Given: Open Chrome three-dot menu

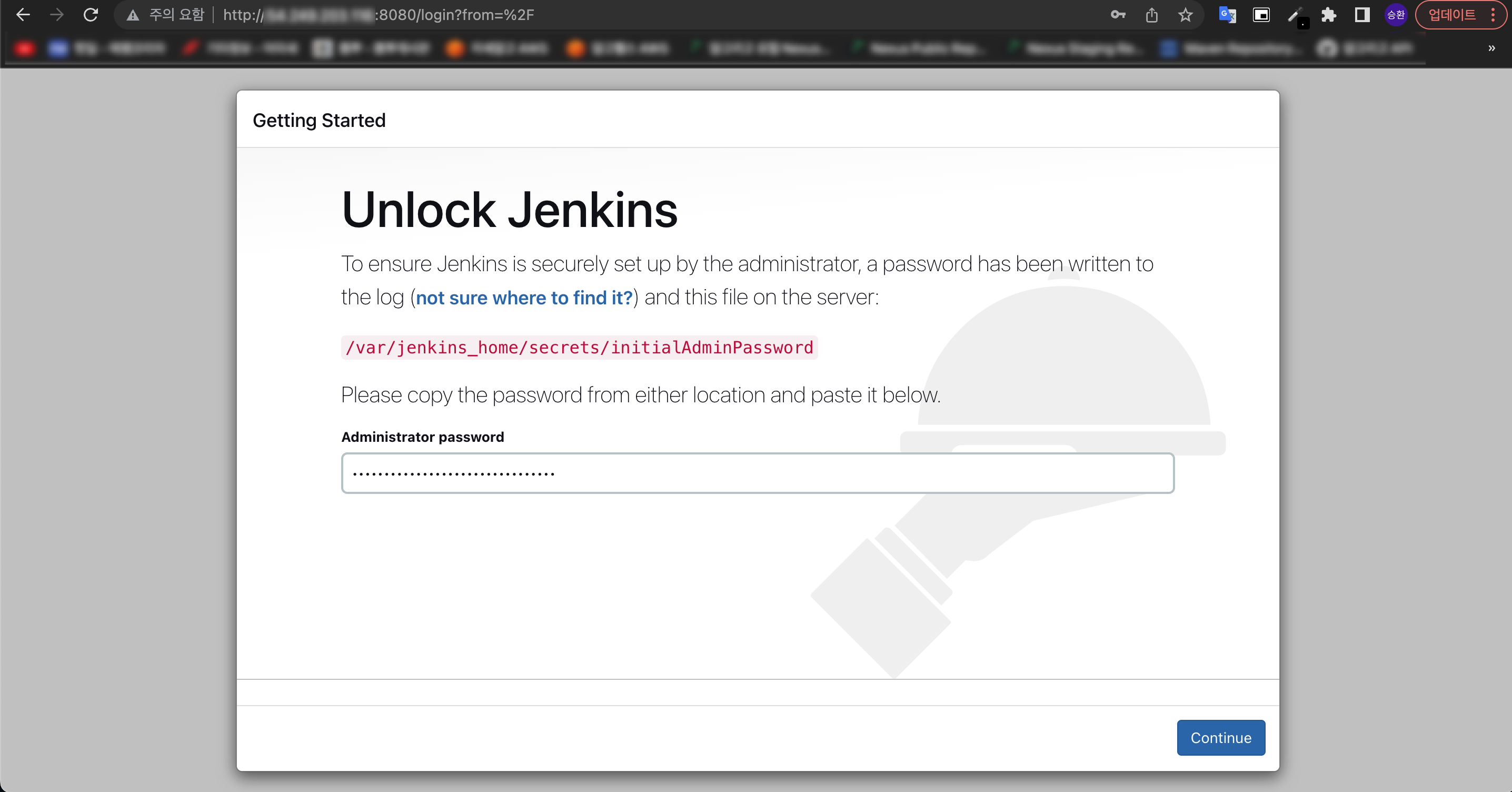Looking at the screenshot, I should click(x=1493, y=15).
